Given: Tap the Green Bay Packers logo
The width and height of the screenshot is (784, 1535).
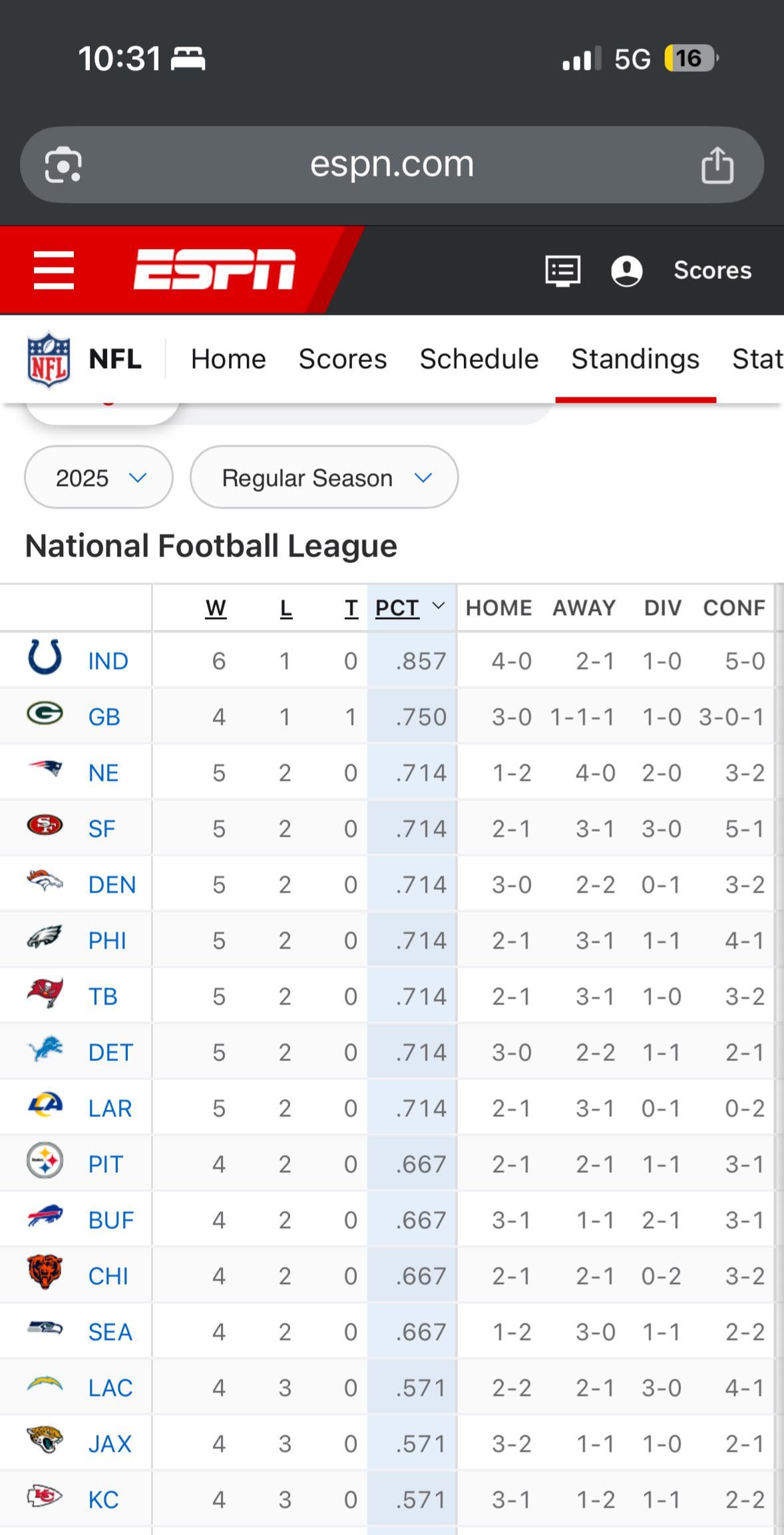Looking at the screenshot, I should click(45, 714).
